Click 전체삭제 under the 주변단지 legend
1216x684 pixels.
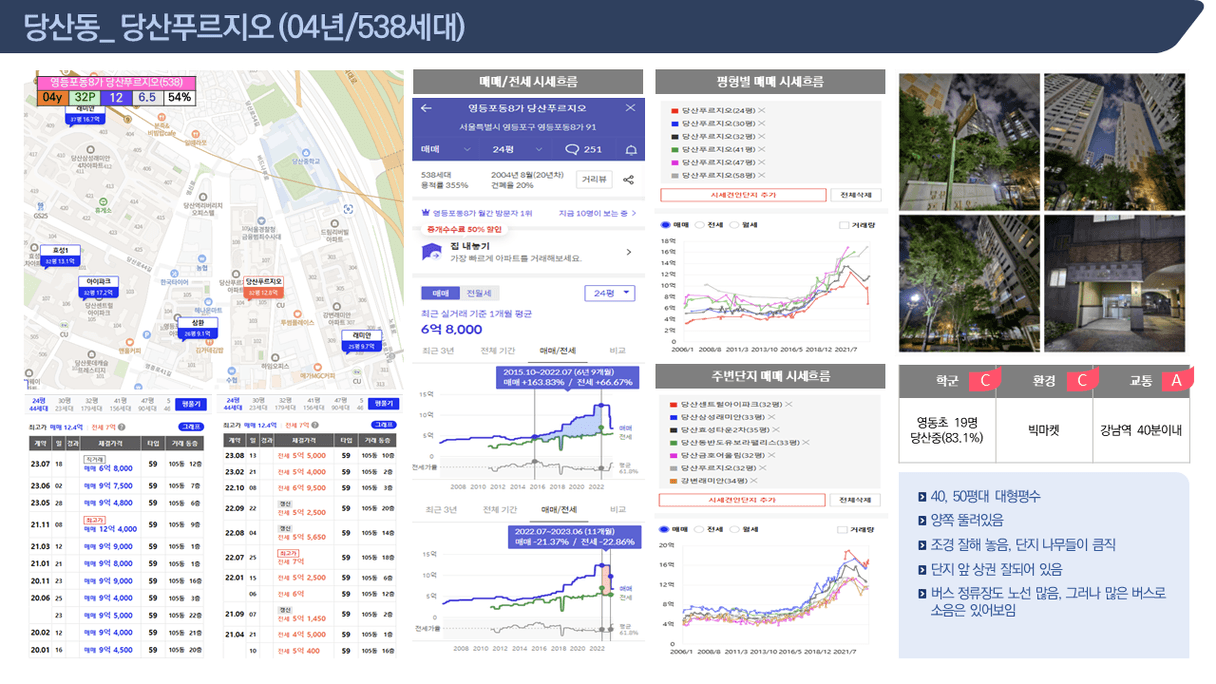[x=855, y=499]
